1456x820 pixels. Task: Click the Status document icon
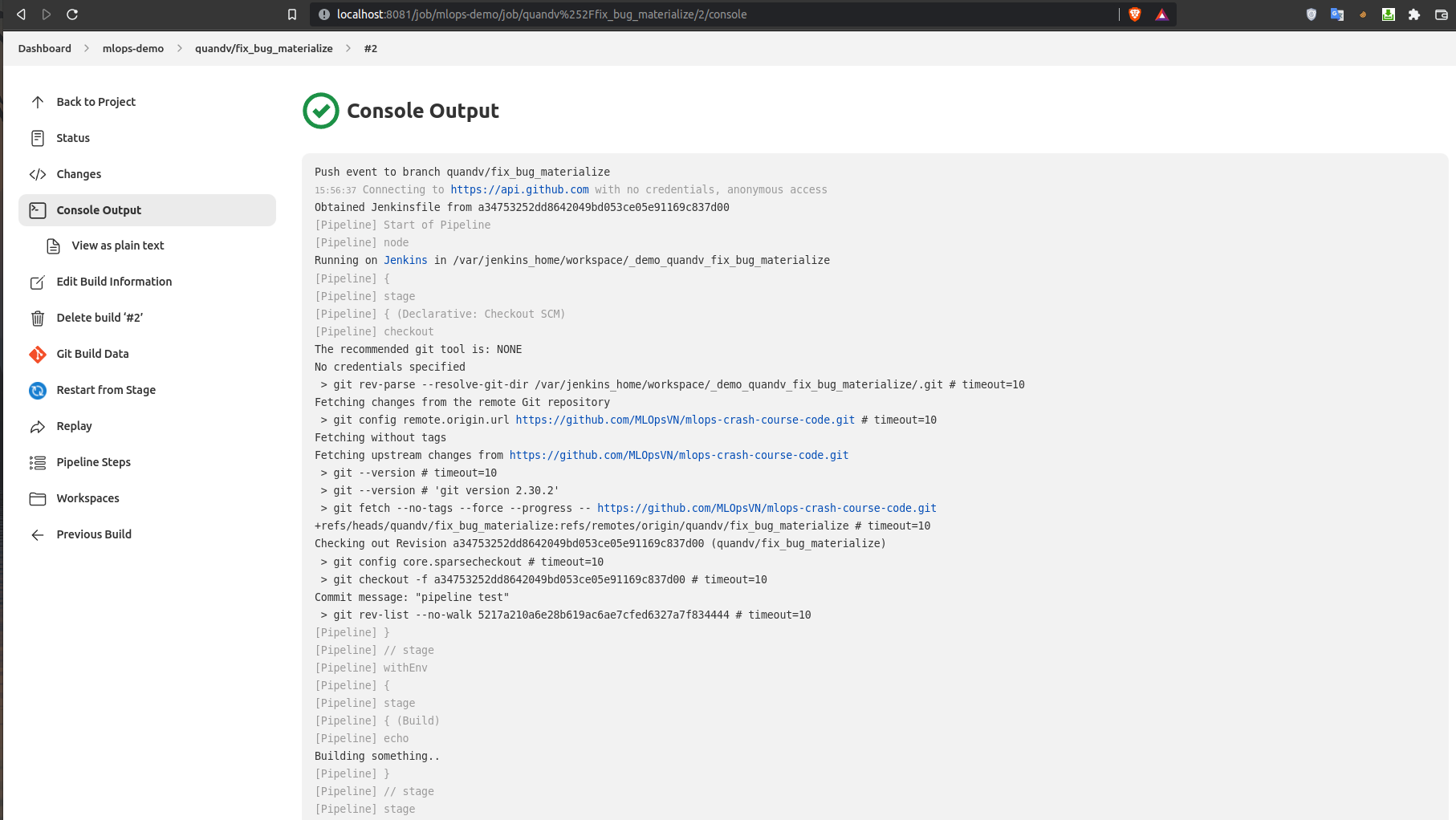click(38, 138)
